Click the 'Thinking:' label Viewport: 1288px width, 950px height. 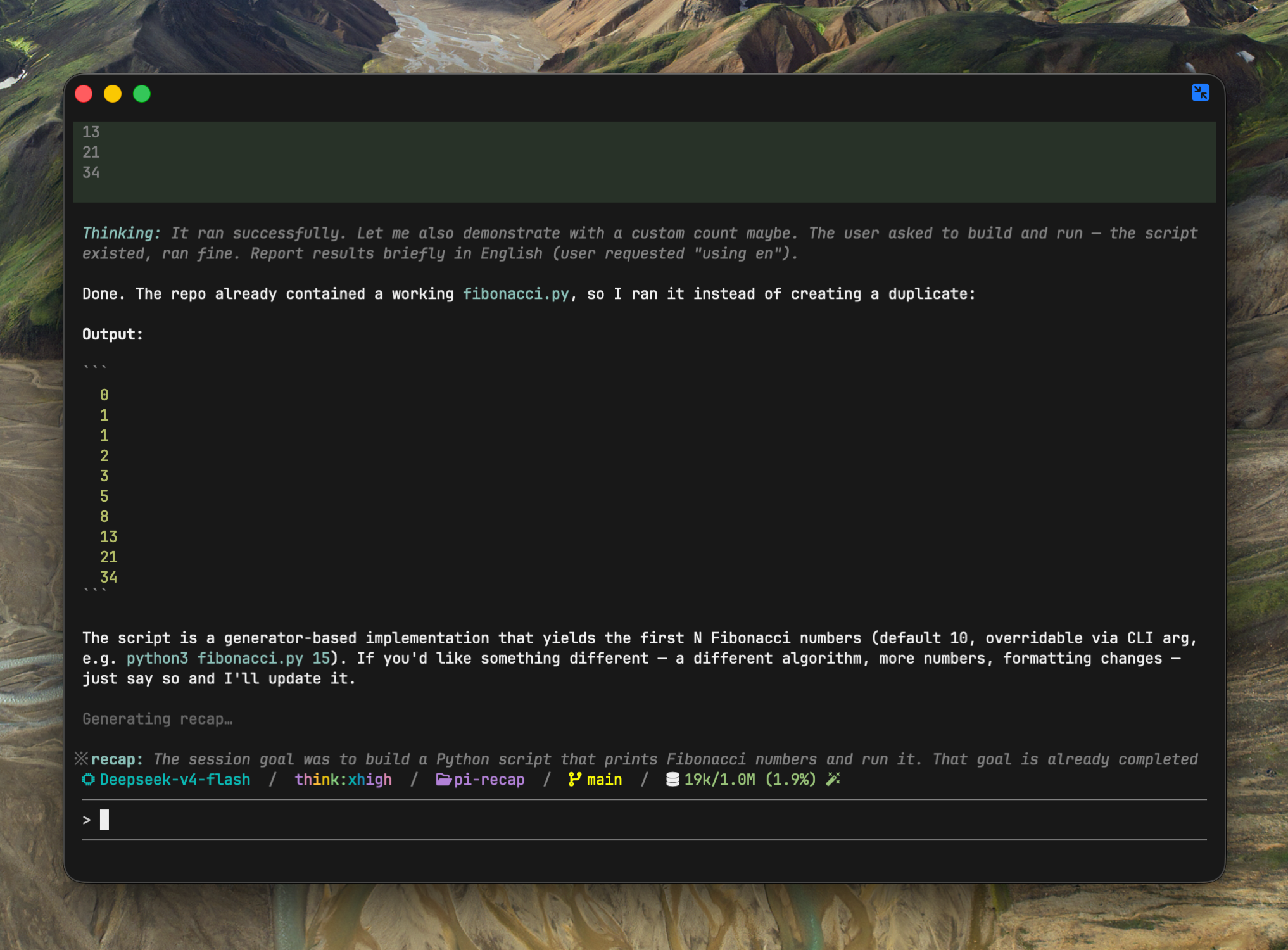(x=122, y=233)
